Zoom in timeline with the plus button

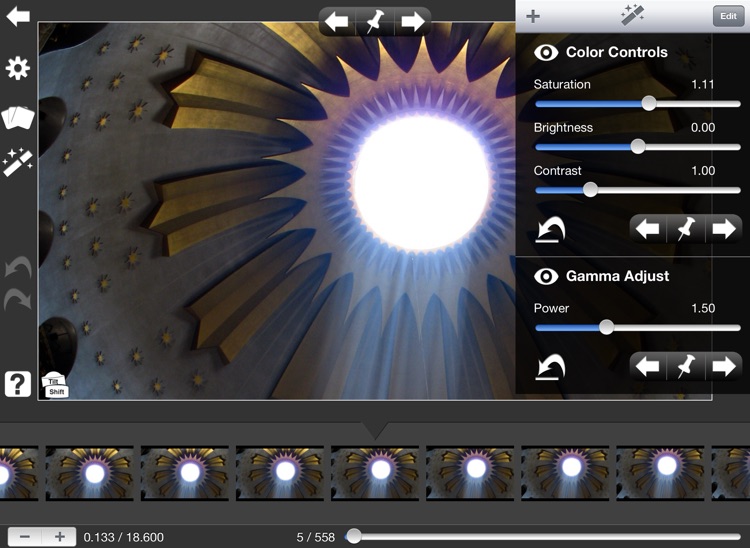59,537
